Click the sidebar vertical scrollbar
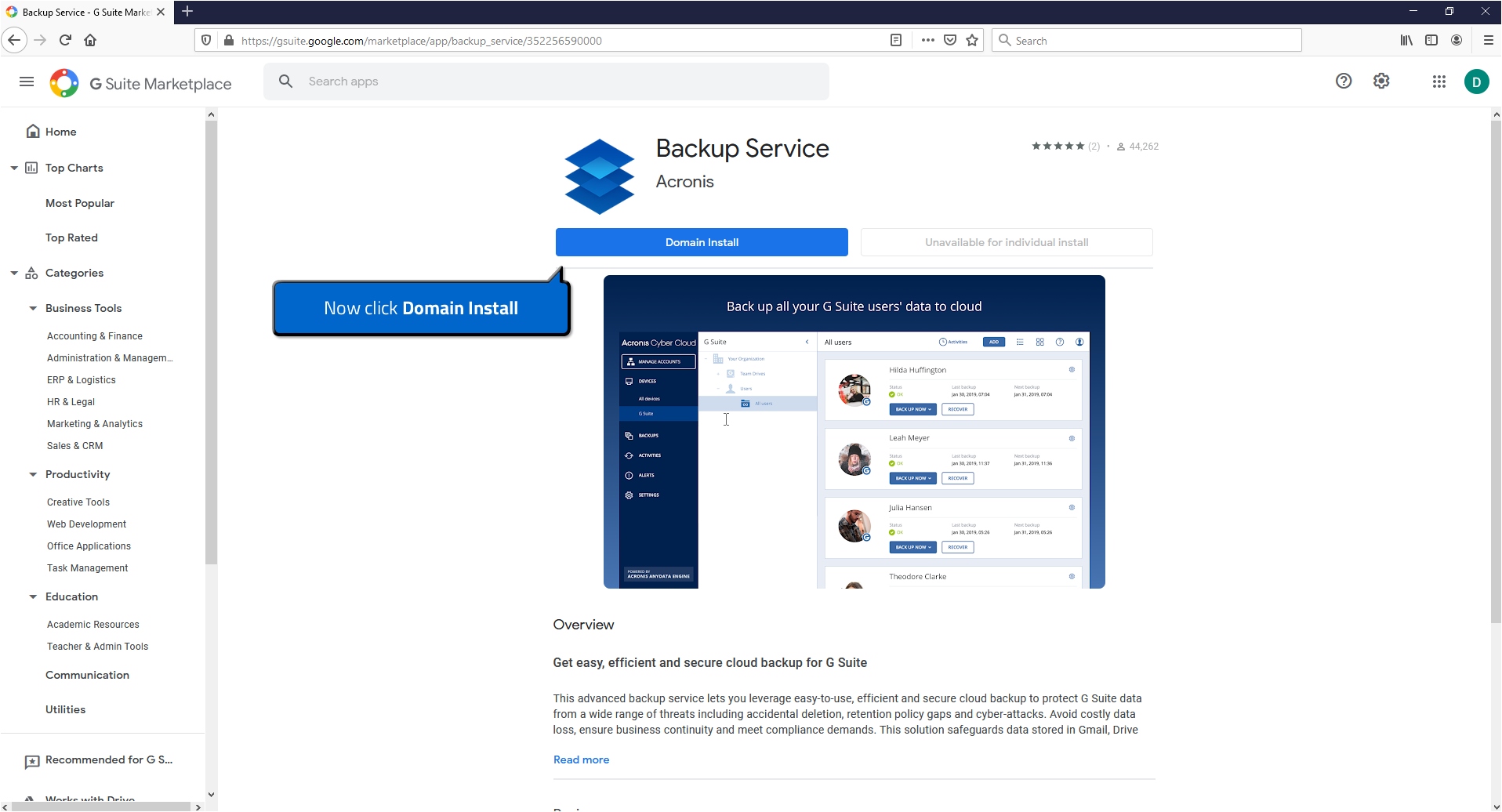 (211, 342)
